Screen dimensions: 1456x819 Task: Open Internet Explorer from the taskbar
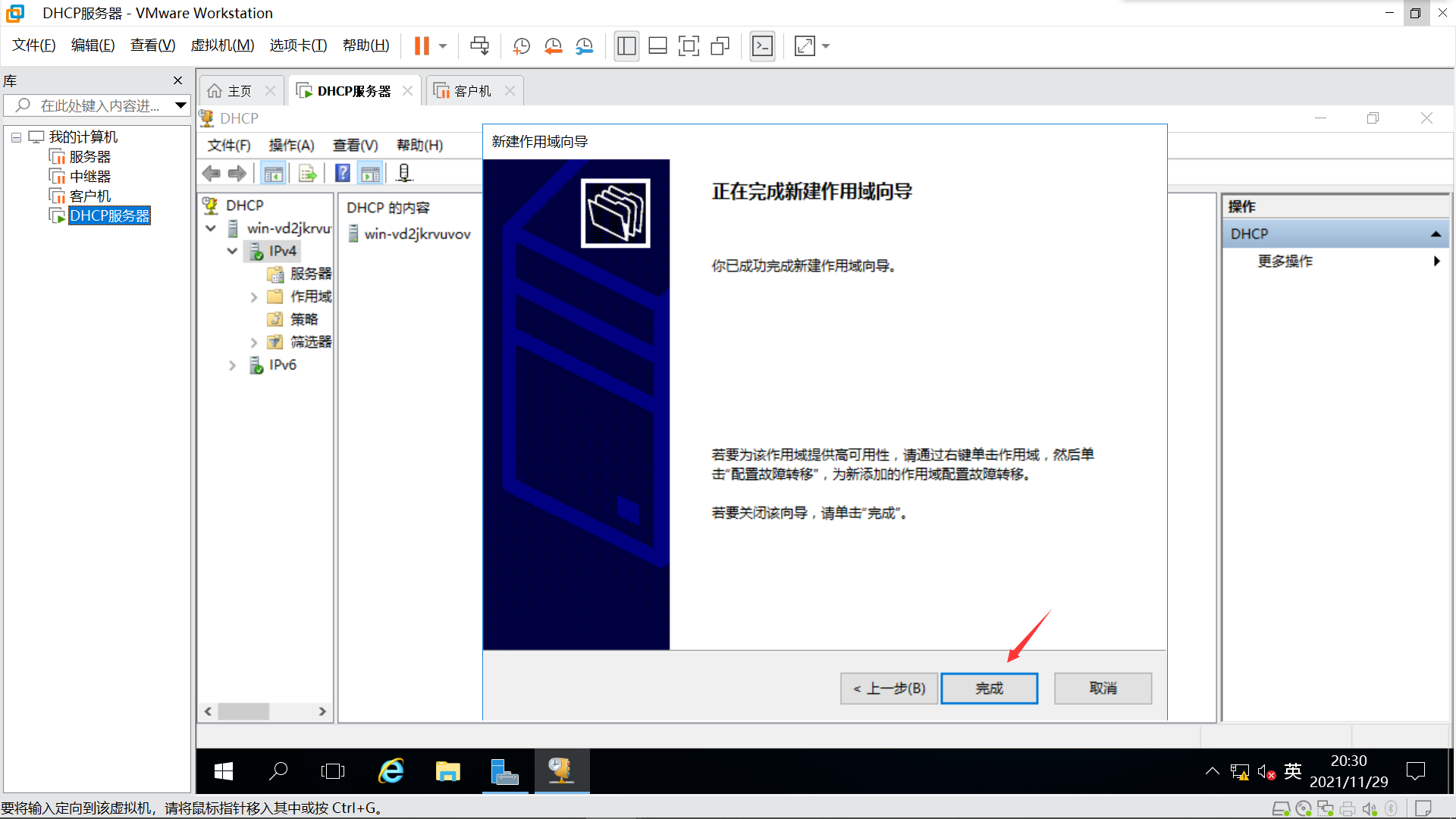(x=391, y=771)
